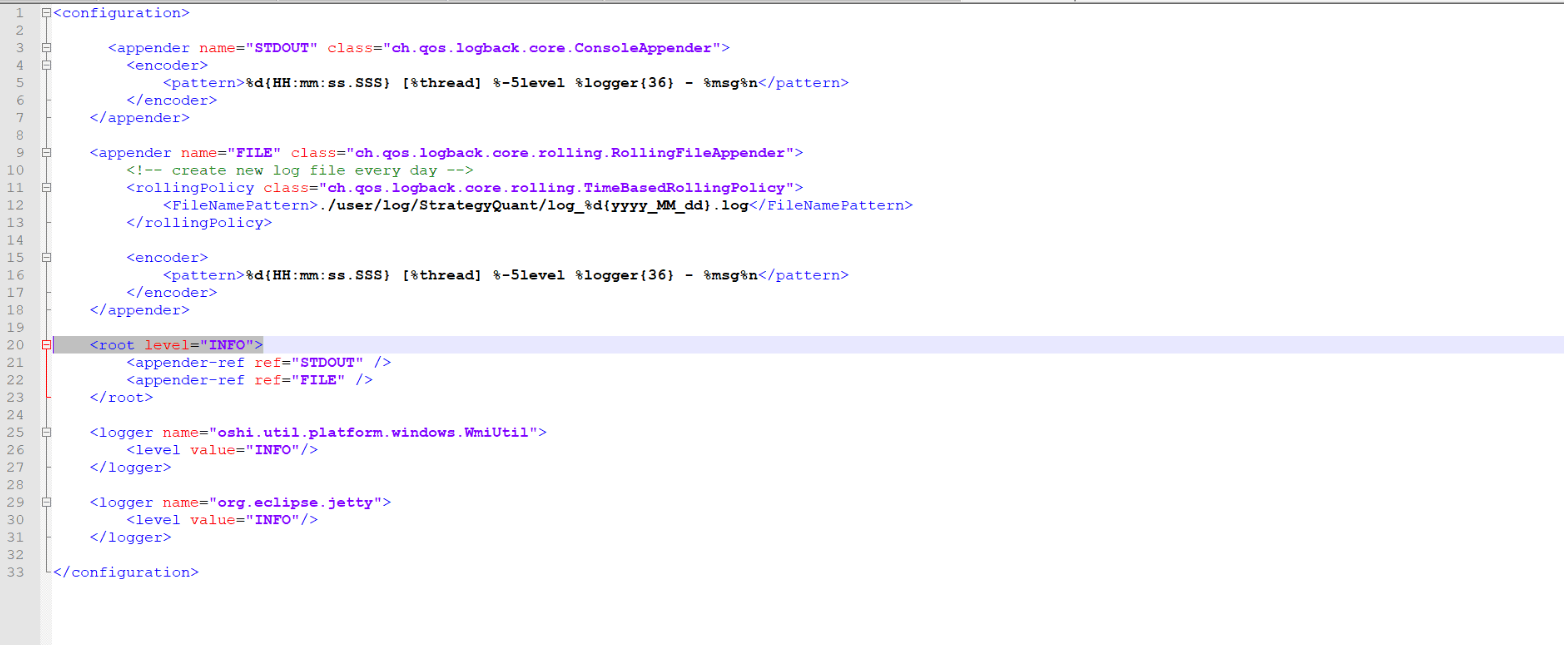The width and height of the screenshot is (1564, 645).
Task: Click the pattern text on line 5
Action: (x=500, y=83)
